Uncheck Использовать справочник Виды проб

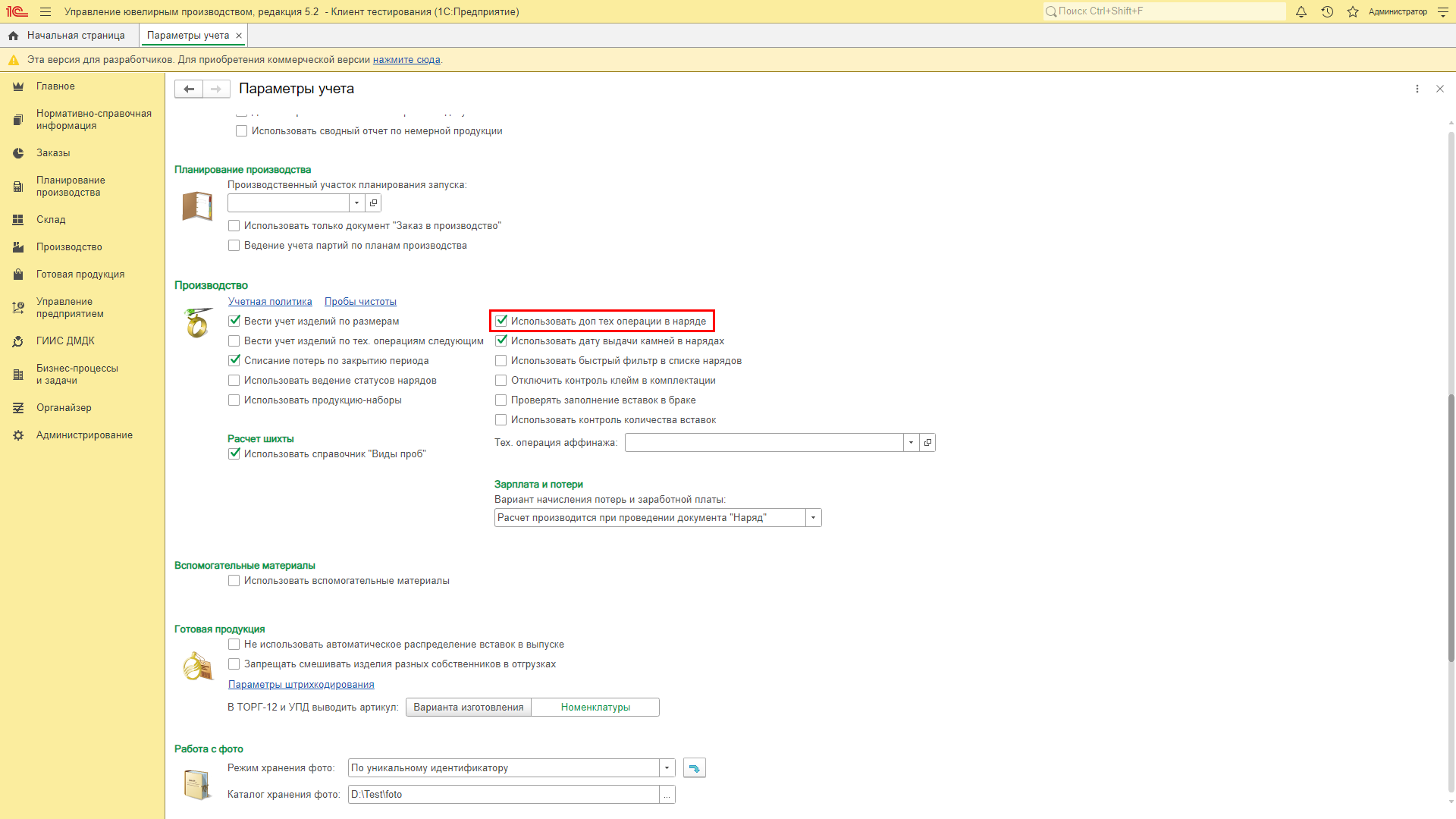[234, 454]
